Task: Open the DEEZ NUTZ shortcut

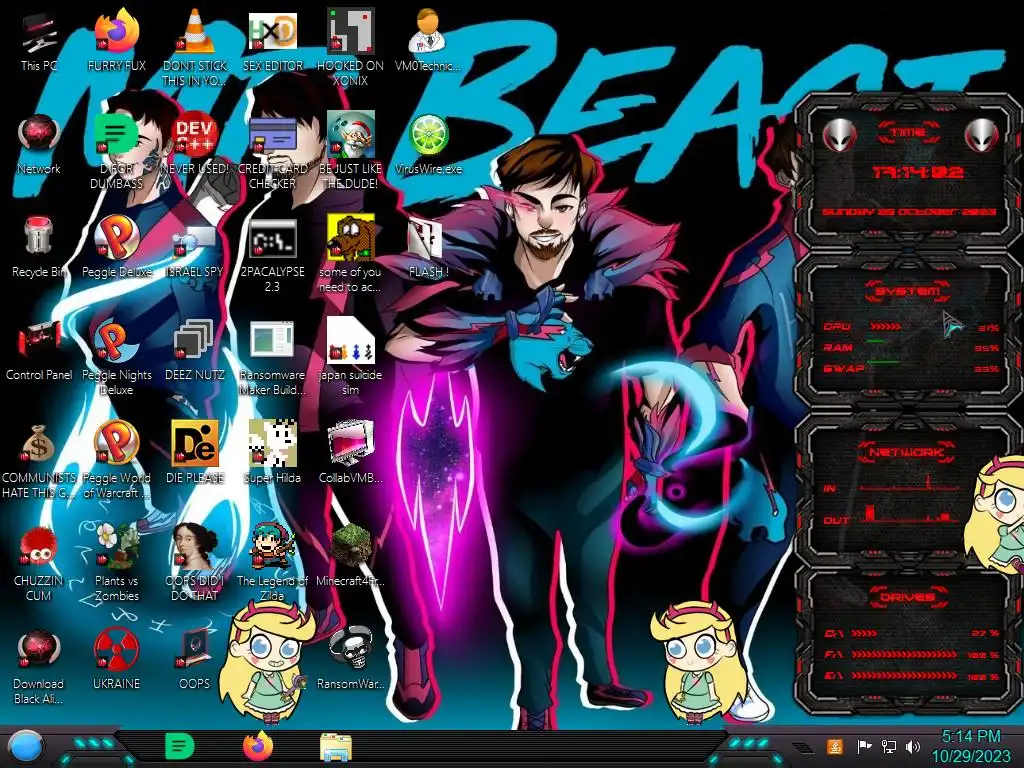Action: pyautogui.click(x=195, y=341)
